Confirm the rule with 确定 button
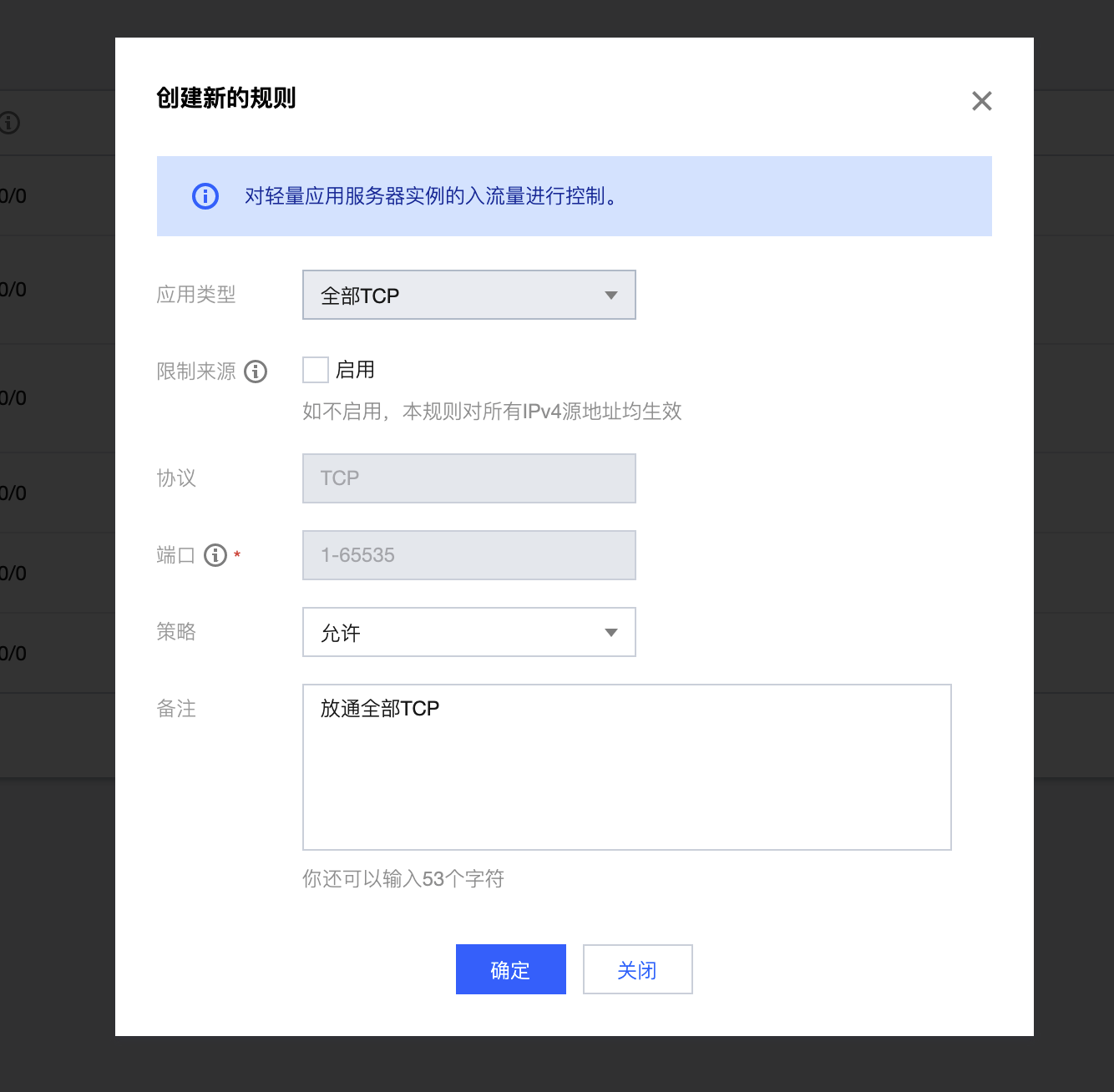This screenshot has width=1114, height=1092. pyautogui.click(x=511, y=969)
